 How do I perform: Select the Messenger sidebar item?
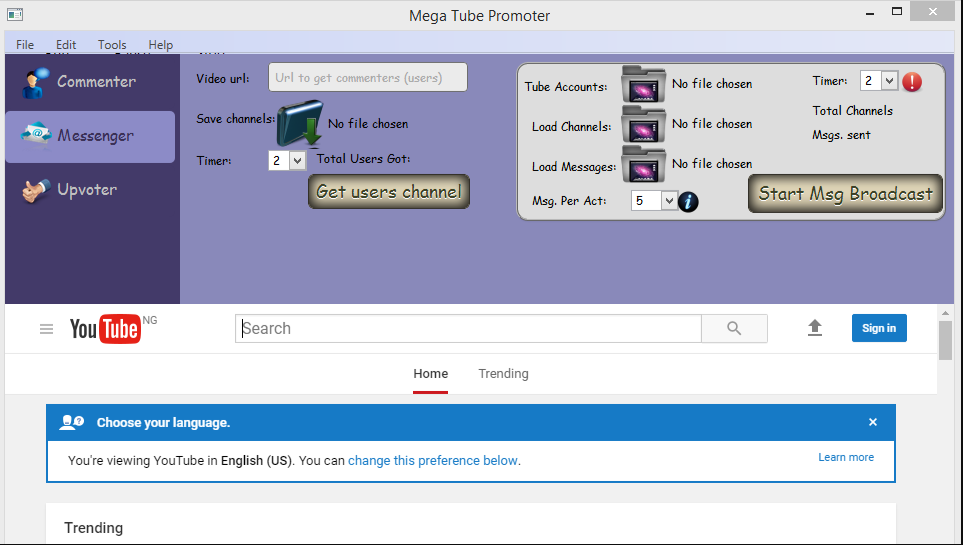pyautogui.click(x=90, y=136)
